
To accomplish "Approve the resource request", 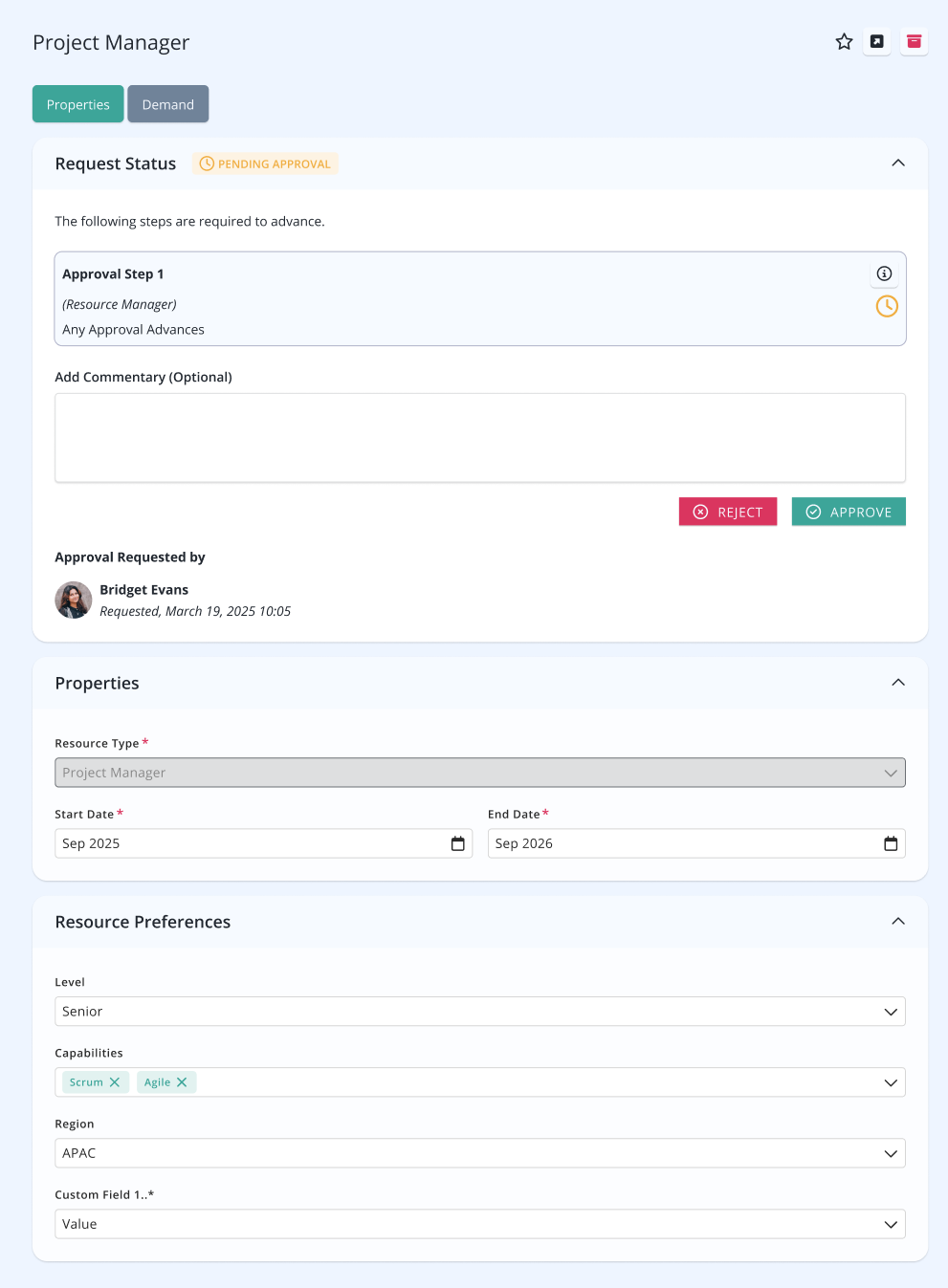I will click(x=849, y=512).
